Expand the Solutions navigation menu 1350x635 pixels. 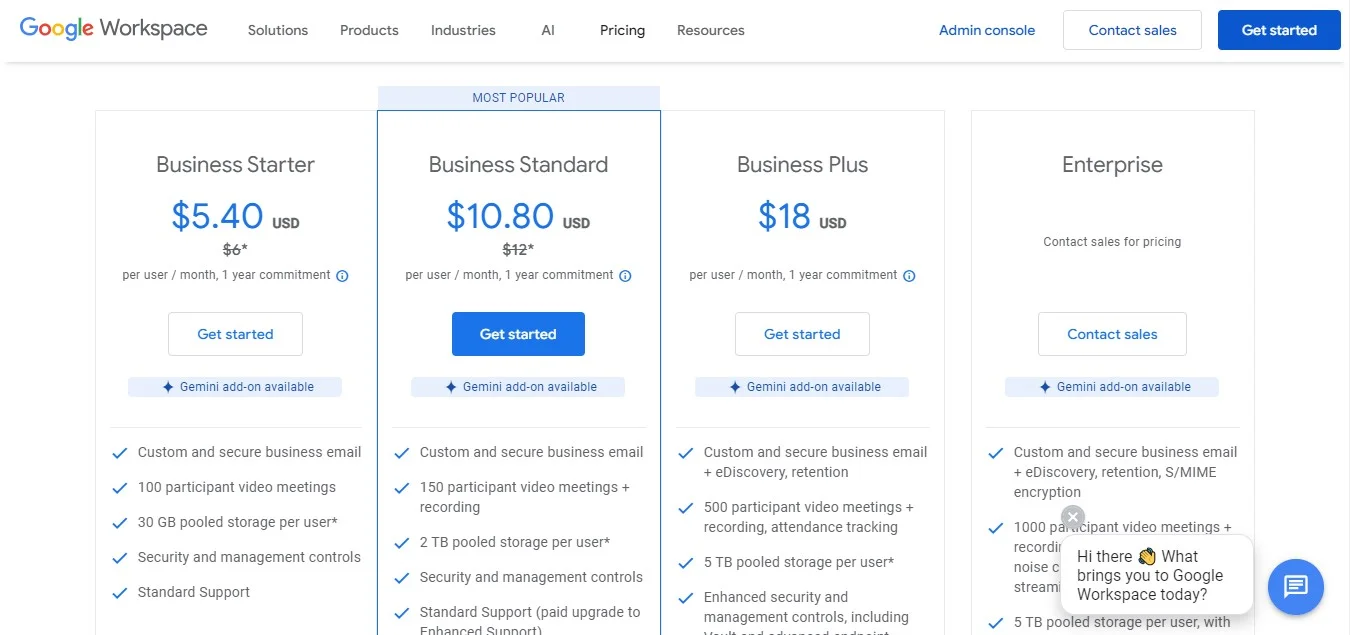click(x=277, y=30)
